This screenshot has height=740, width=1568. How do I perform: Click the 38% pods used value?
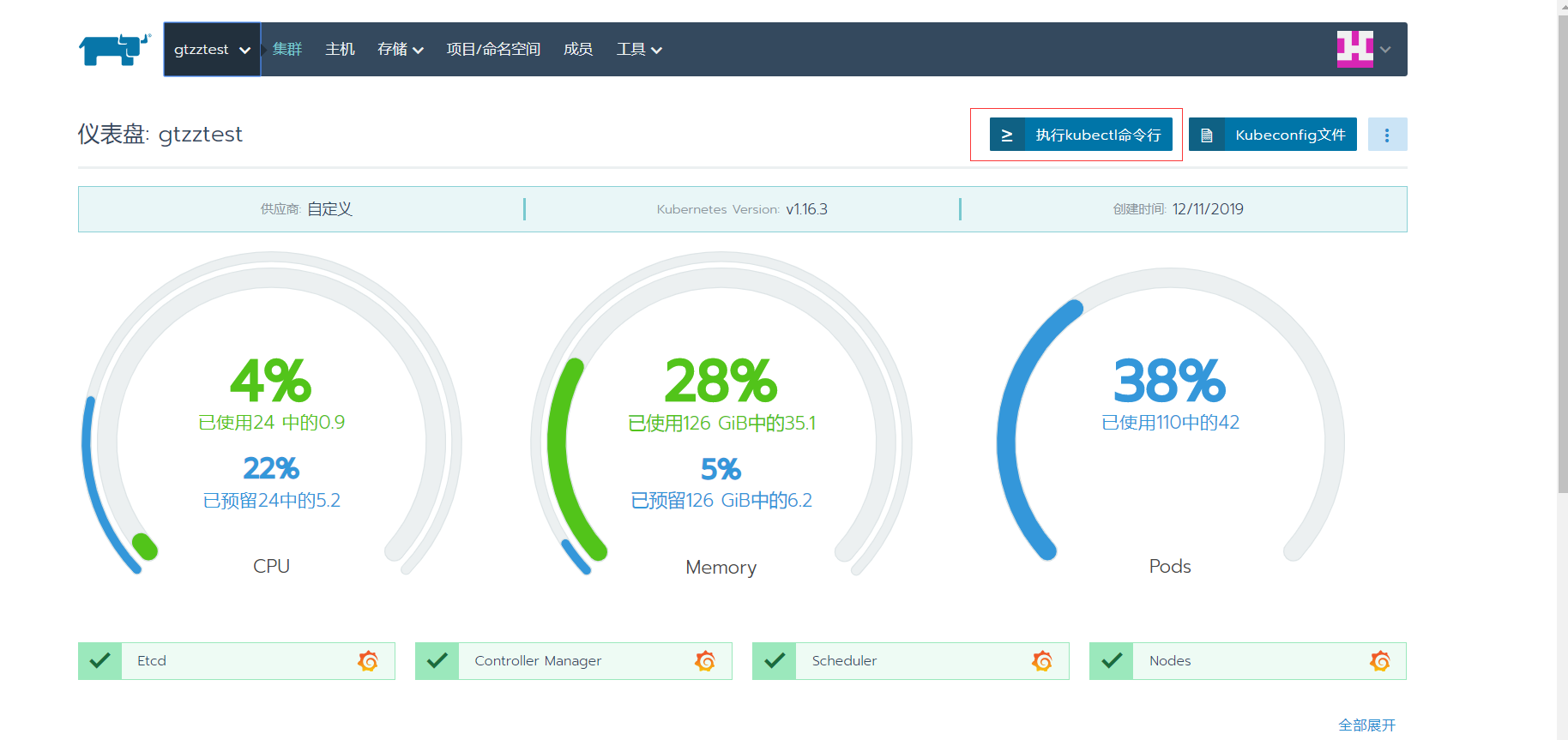(1170, 381)
